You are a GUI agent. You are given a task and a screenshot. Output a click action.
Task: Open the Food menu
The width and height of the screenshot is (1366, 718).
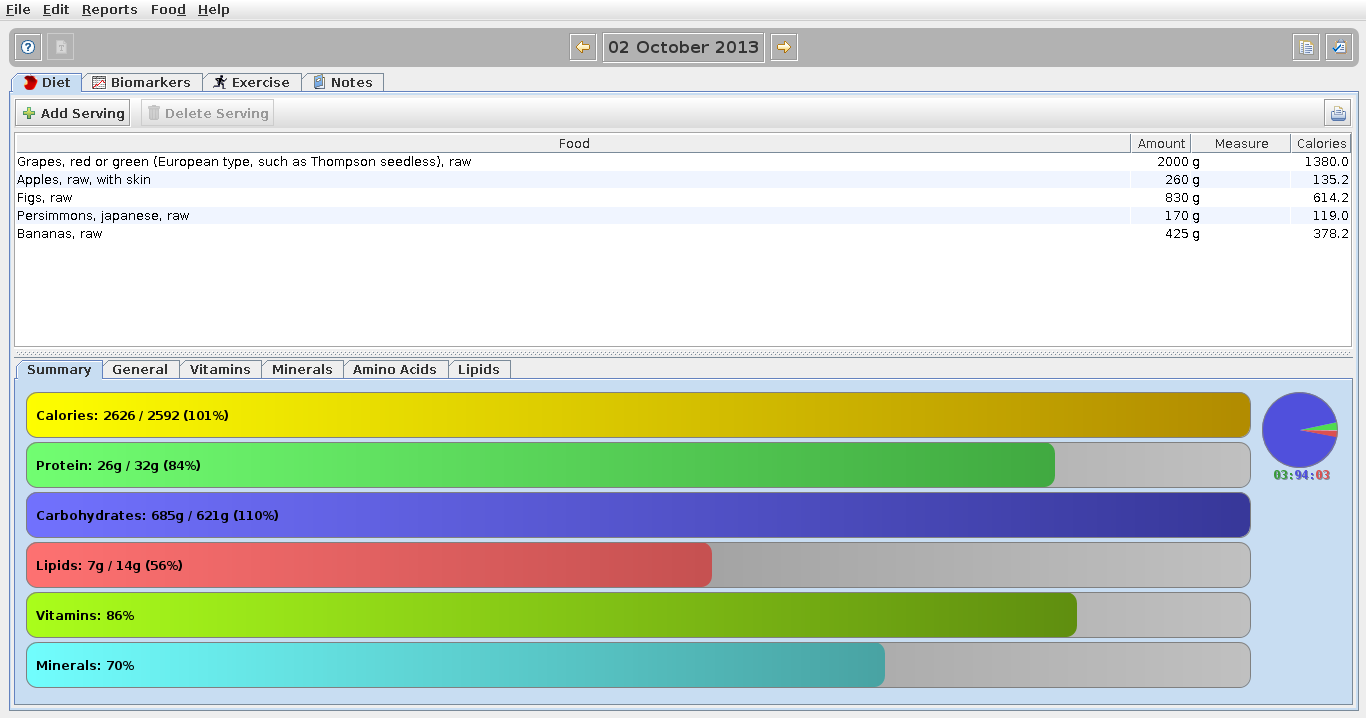[x=168, y=10]
